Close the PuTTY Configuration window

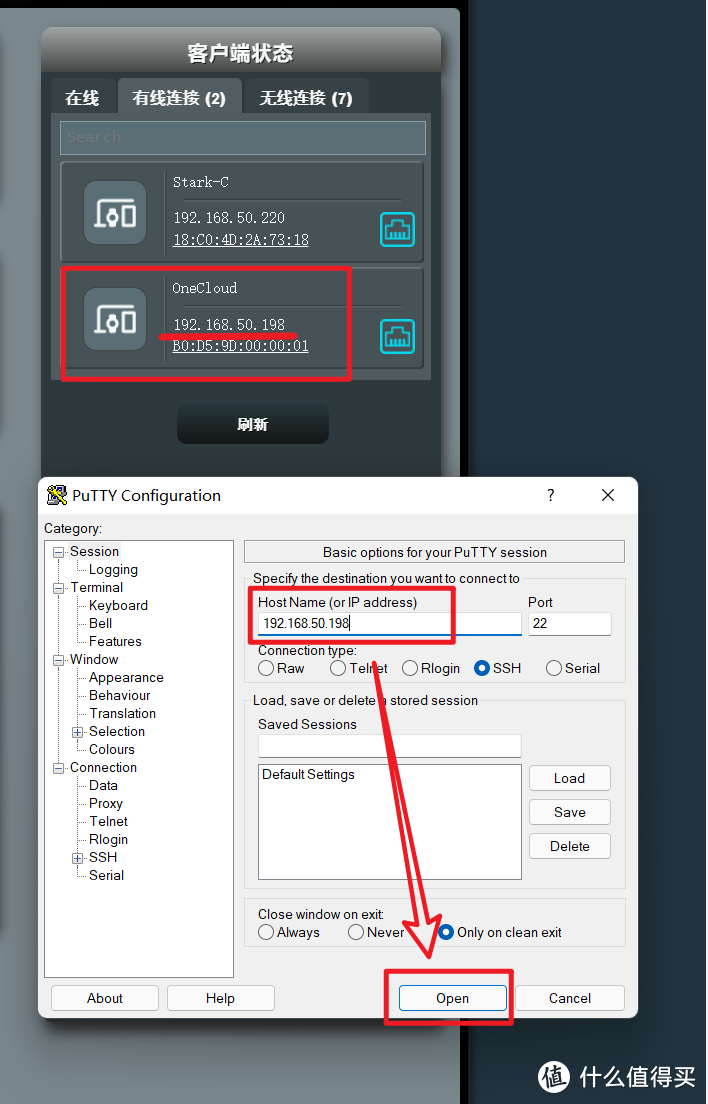tap(608, 495)
